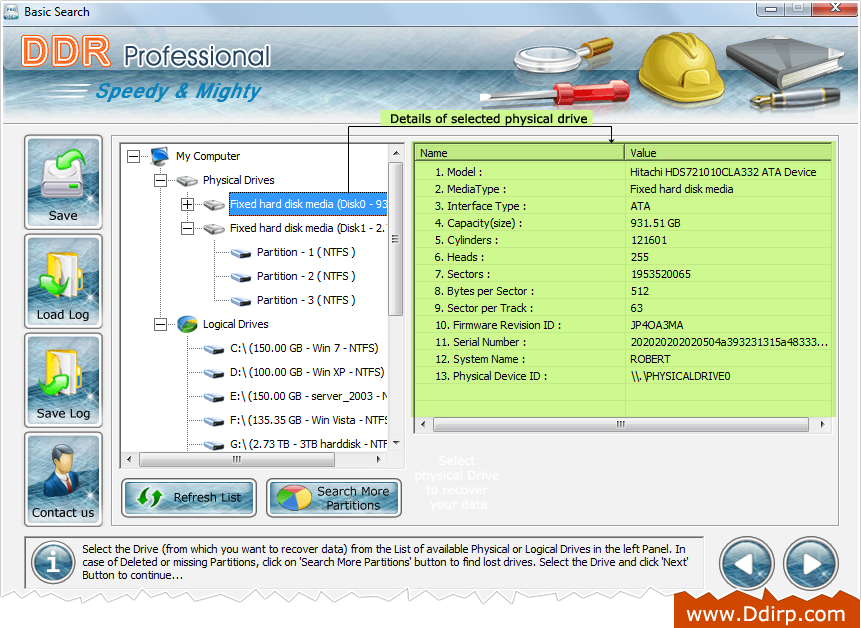Image resolution: width=861 pixels, height=628 pixels.
Task: Open the www.Ddirp.com link
Action: tap(766, 614)
